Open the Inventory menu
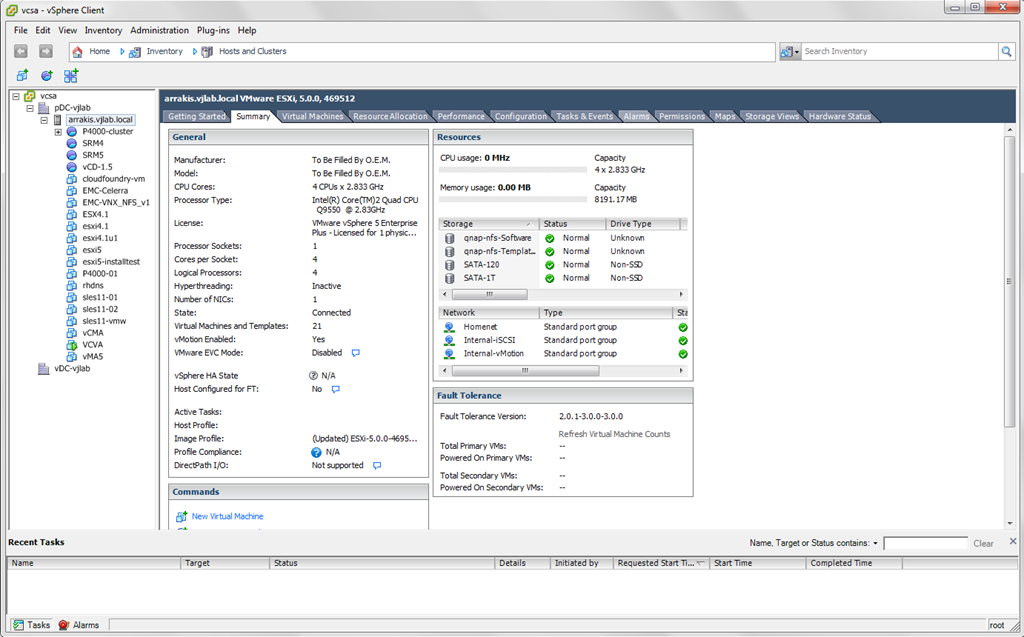This screenshot has height=637, width=1024. (x=103, y=30)
